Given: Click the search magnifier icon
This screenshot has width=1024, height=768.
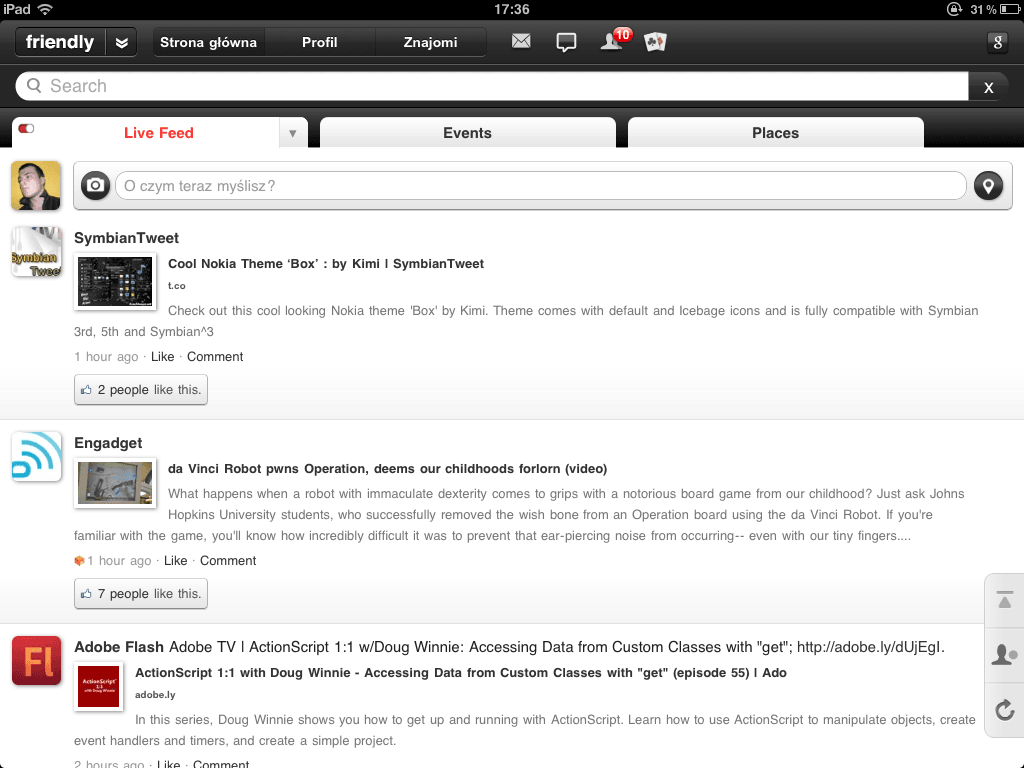Looking at the screenshot, I should (x=34, y=86).
